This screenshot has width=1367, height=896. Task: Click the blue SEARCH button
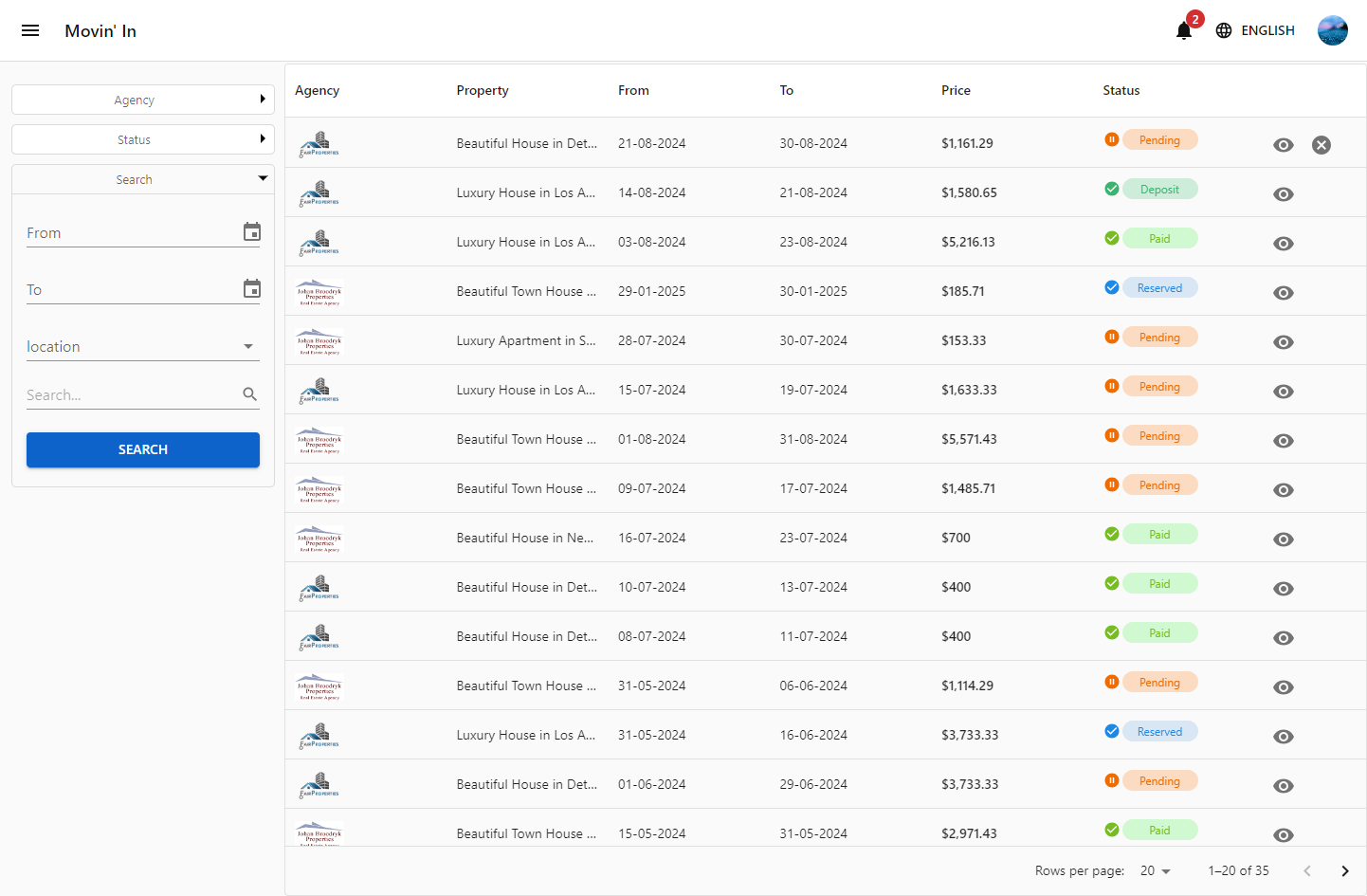click(143, 449)
